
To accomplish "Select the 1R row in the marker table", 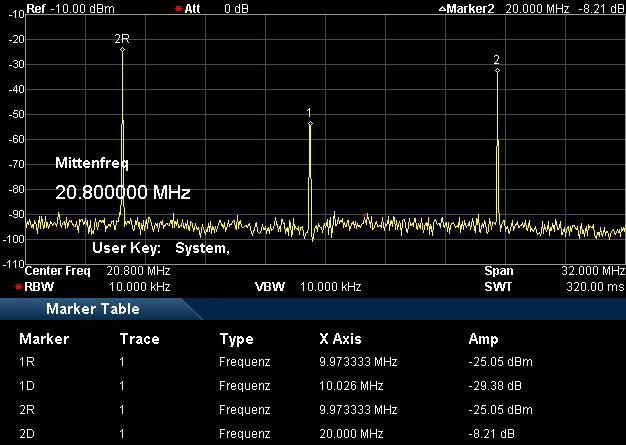I will 312,362.
